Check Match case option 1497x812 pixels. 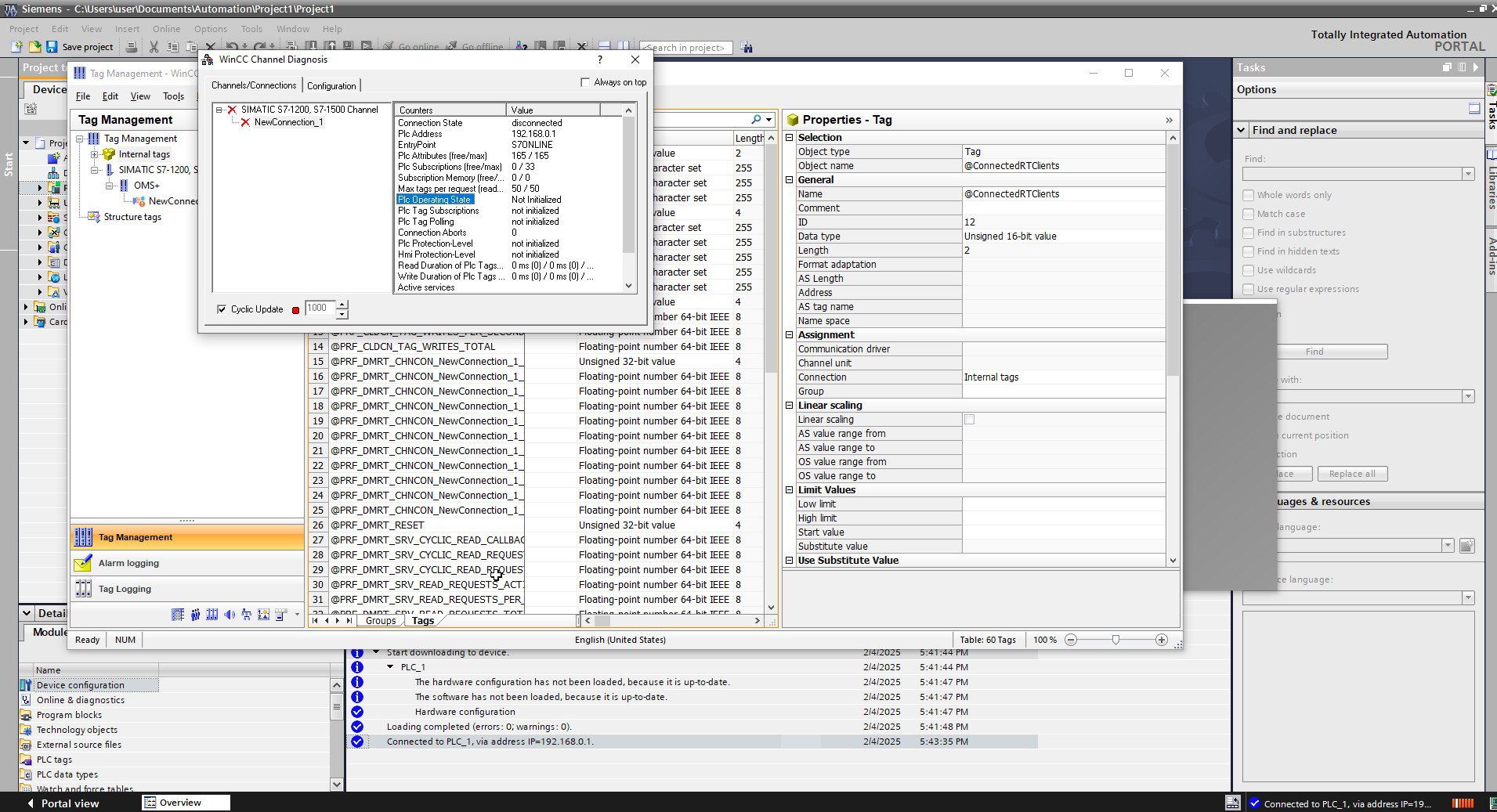pyautogui.click(x=1249, y=214)
